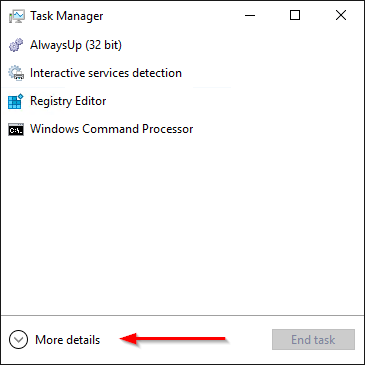Click the blank space right of AlwaysUp row
Viewport: 365px width, 365px height.
pos(242,45)
